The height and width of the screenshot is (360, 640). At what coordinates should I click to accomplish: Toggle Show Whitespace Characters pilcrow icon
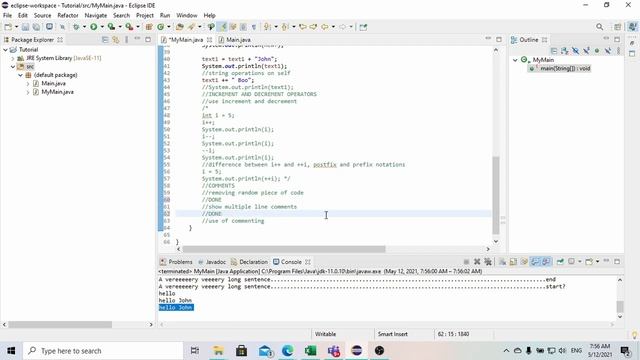[x=253, y=27]
